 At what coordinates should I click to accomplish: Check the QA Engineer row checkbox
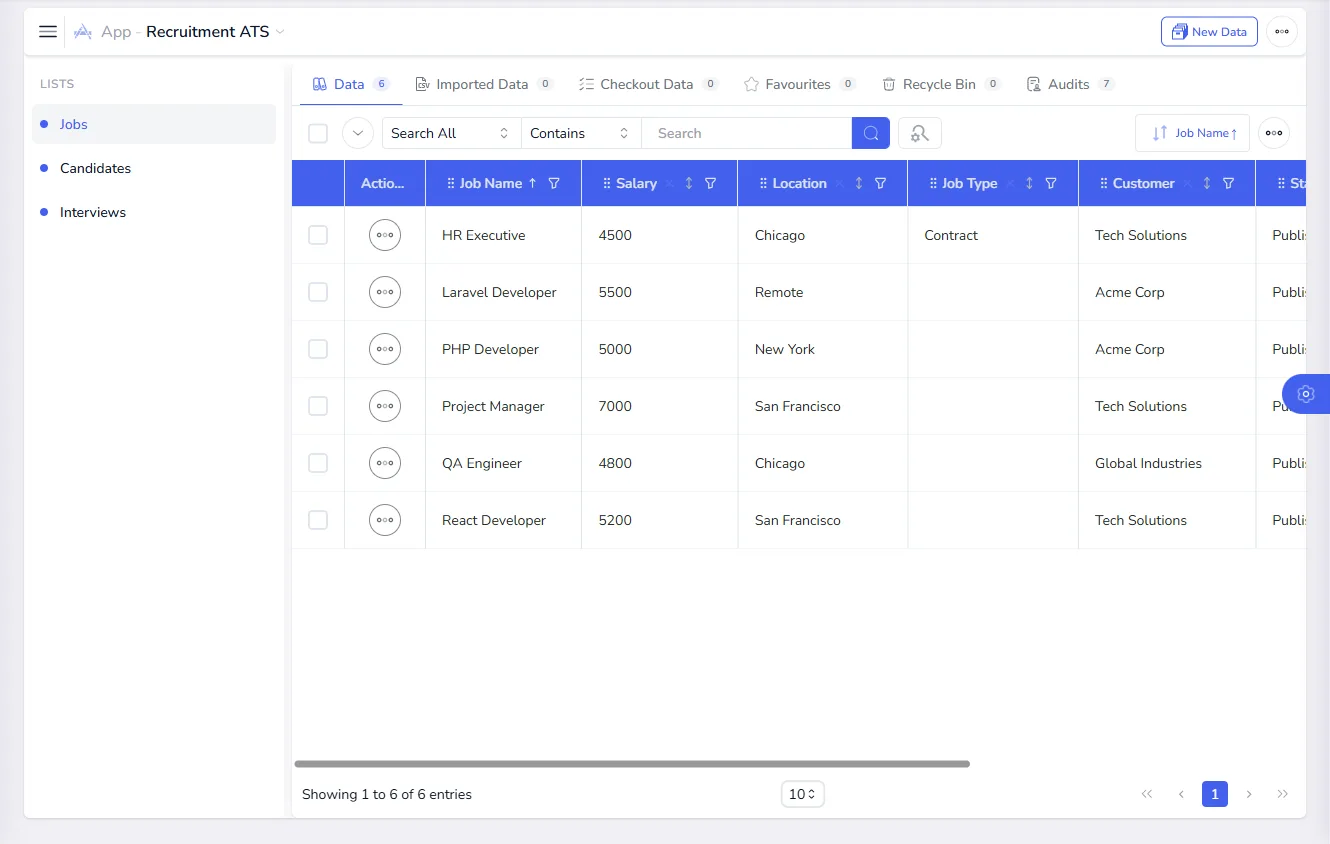point(318,463)
